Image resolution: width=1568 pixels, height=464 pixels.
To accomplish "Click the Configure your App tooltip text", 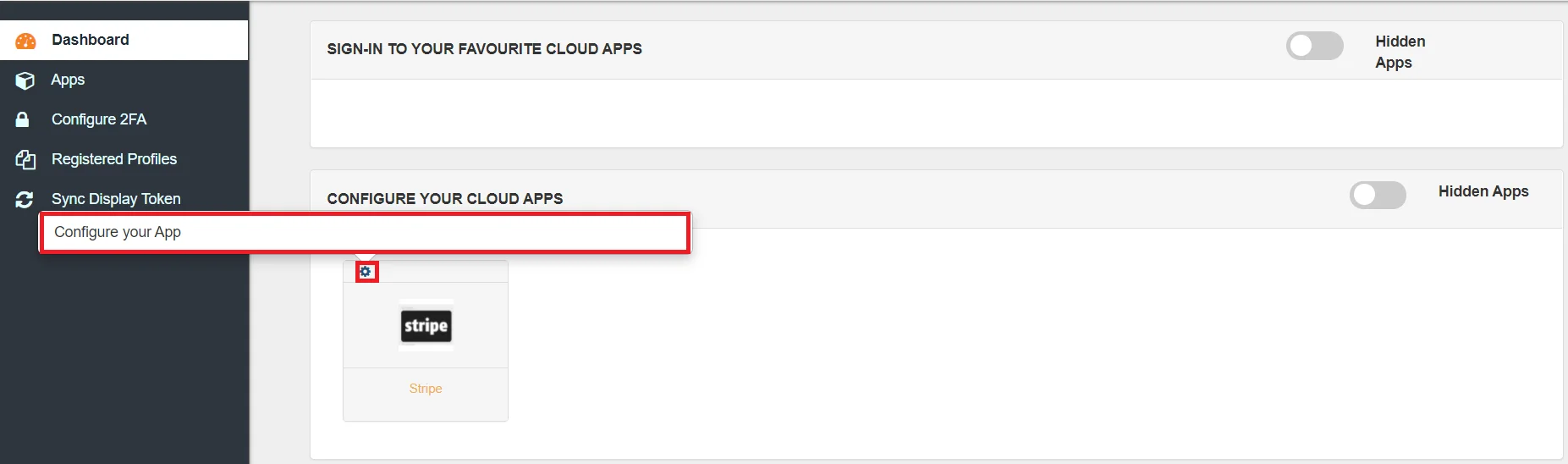I will [x=118, y=232].
